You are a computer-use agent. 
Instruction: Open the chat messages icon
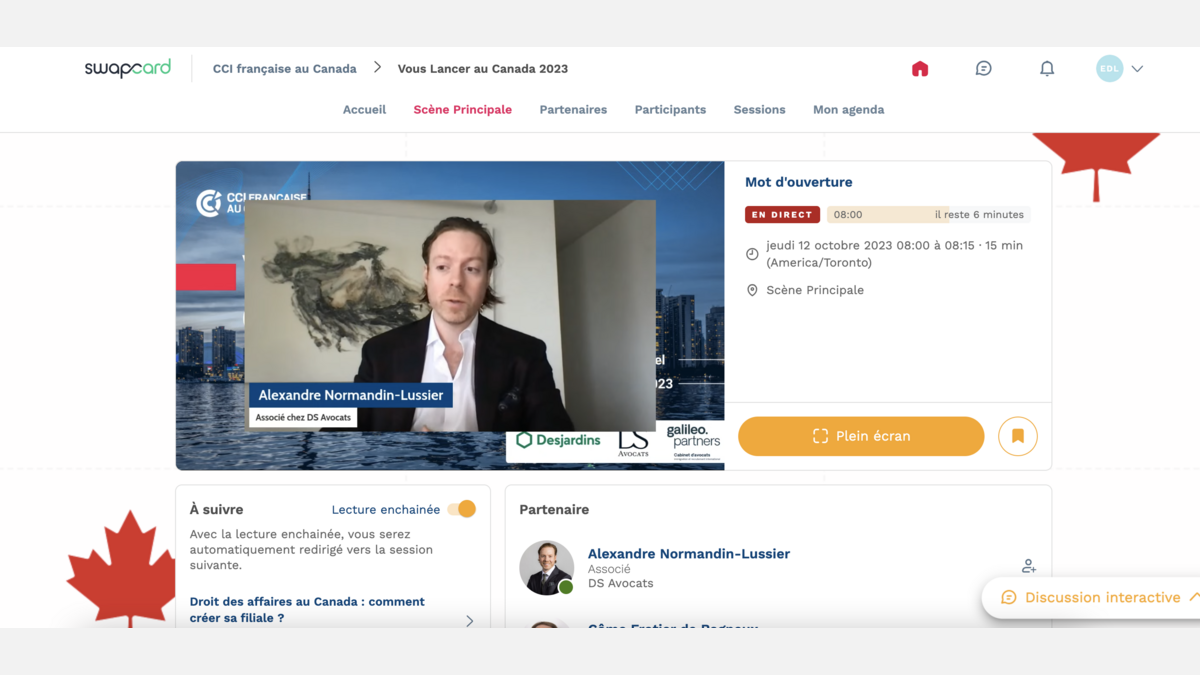point(983,69)
